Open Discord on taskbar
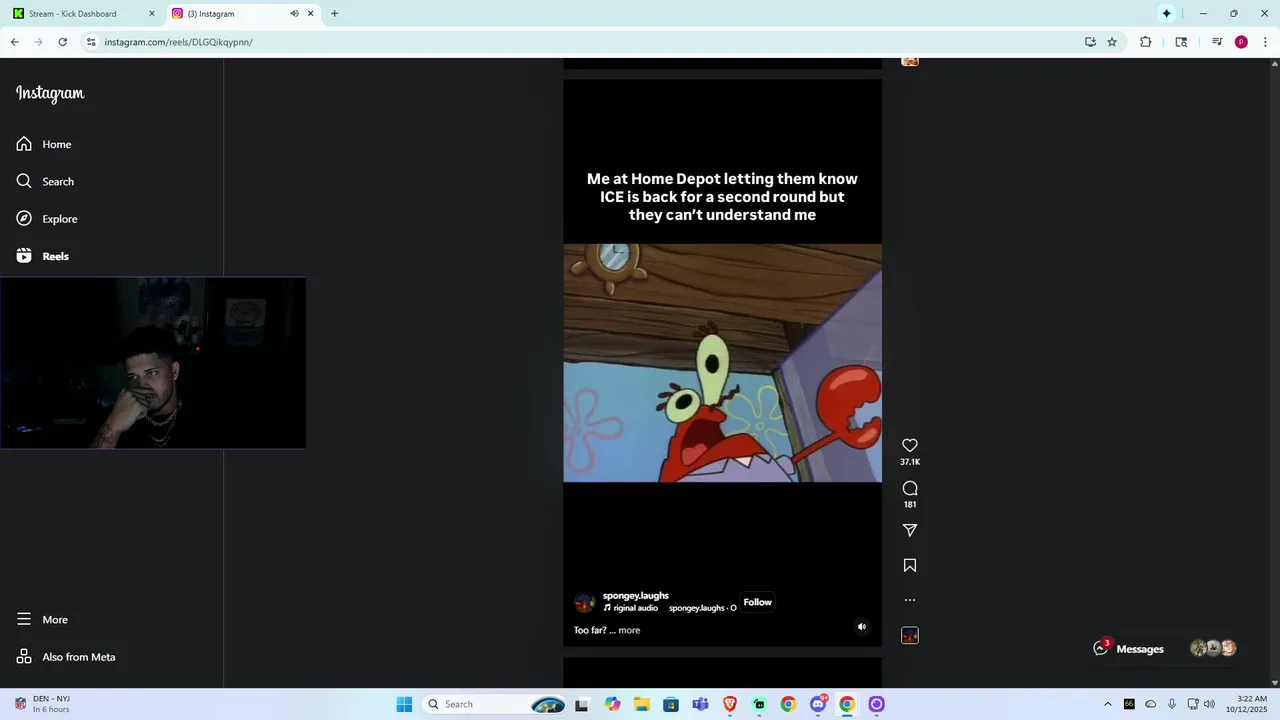Viewport: 1280px width, 720px height. [x=818, y=704]
